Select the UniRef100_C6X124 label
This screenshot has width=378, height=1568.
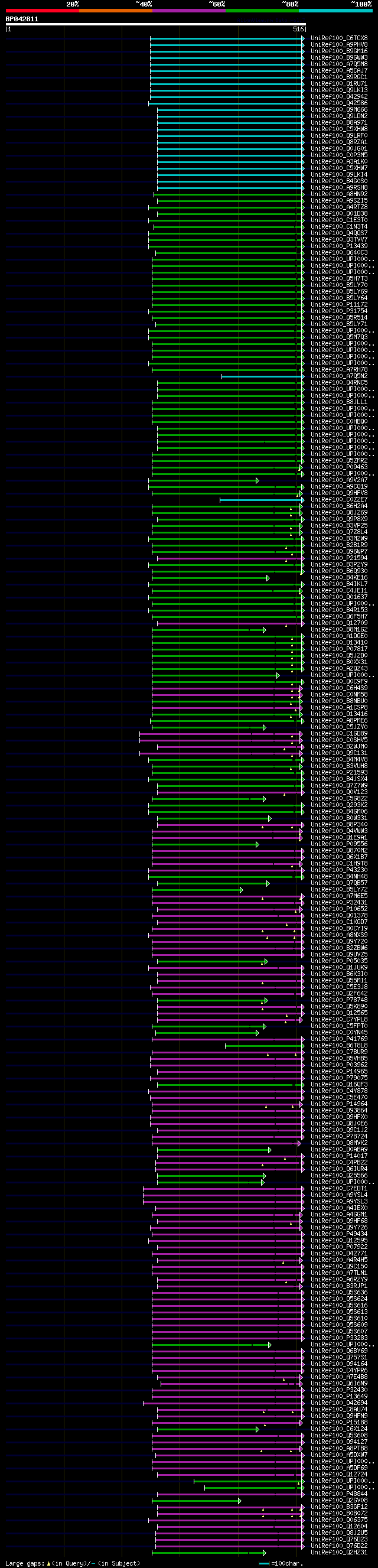coord(339,1429)
